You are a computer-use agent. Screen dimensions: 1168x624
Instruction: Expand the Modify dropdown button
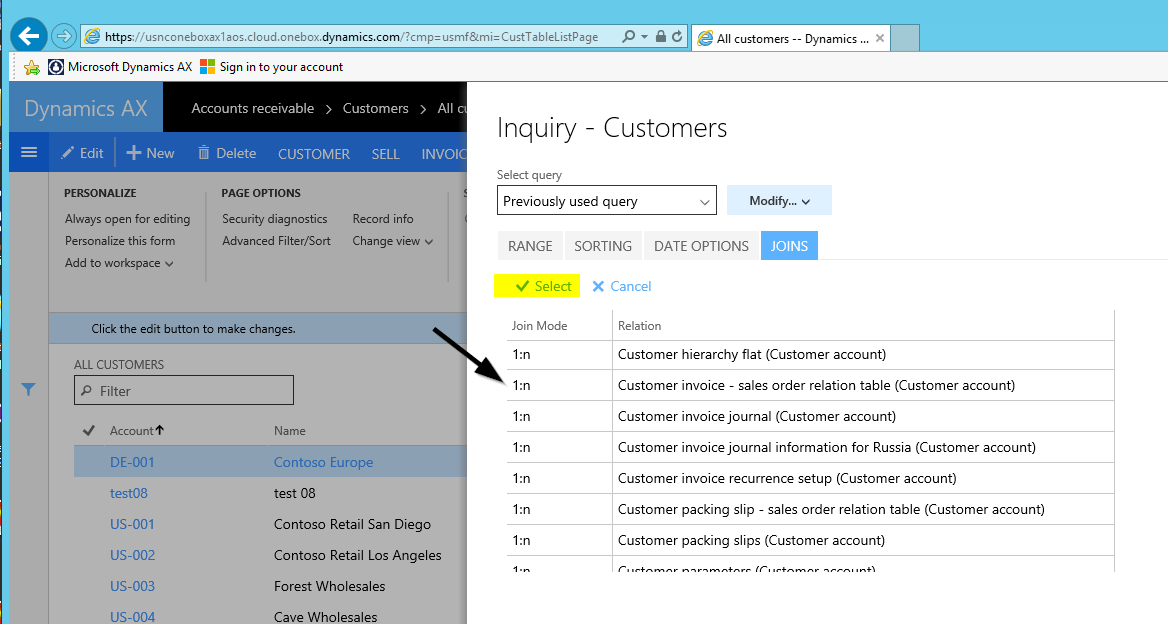point(779,201)
